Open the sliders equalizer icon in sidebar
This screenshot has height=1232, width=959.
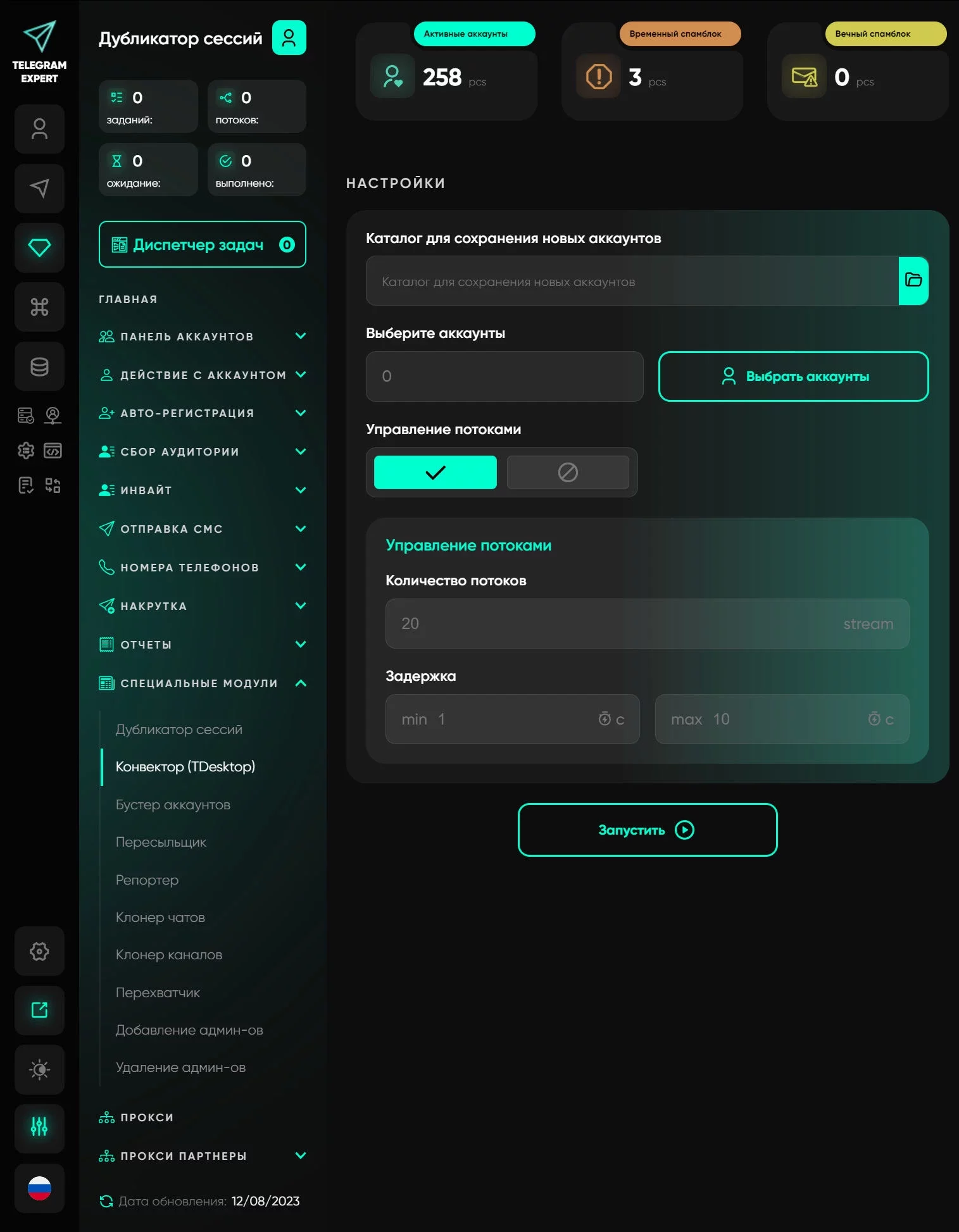[39, 1128]
